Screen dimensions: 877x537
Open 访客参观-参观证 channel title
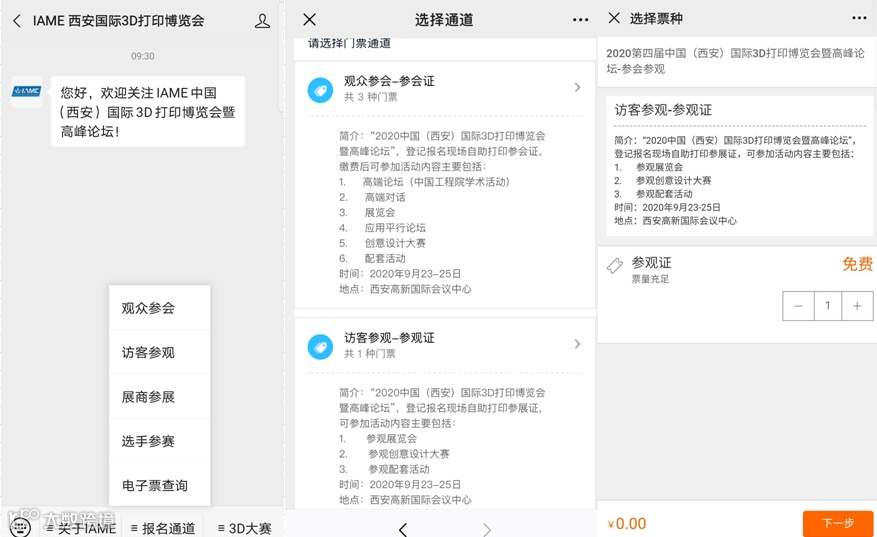[x=389, y=338]
